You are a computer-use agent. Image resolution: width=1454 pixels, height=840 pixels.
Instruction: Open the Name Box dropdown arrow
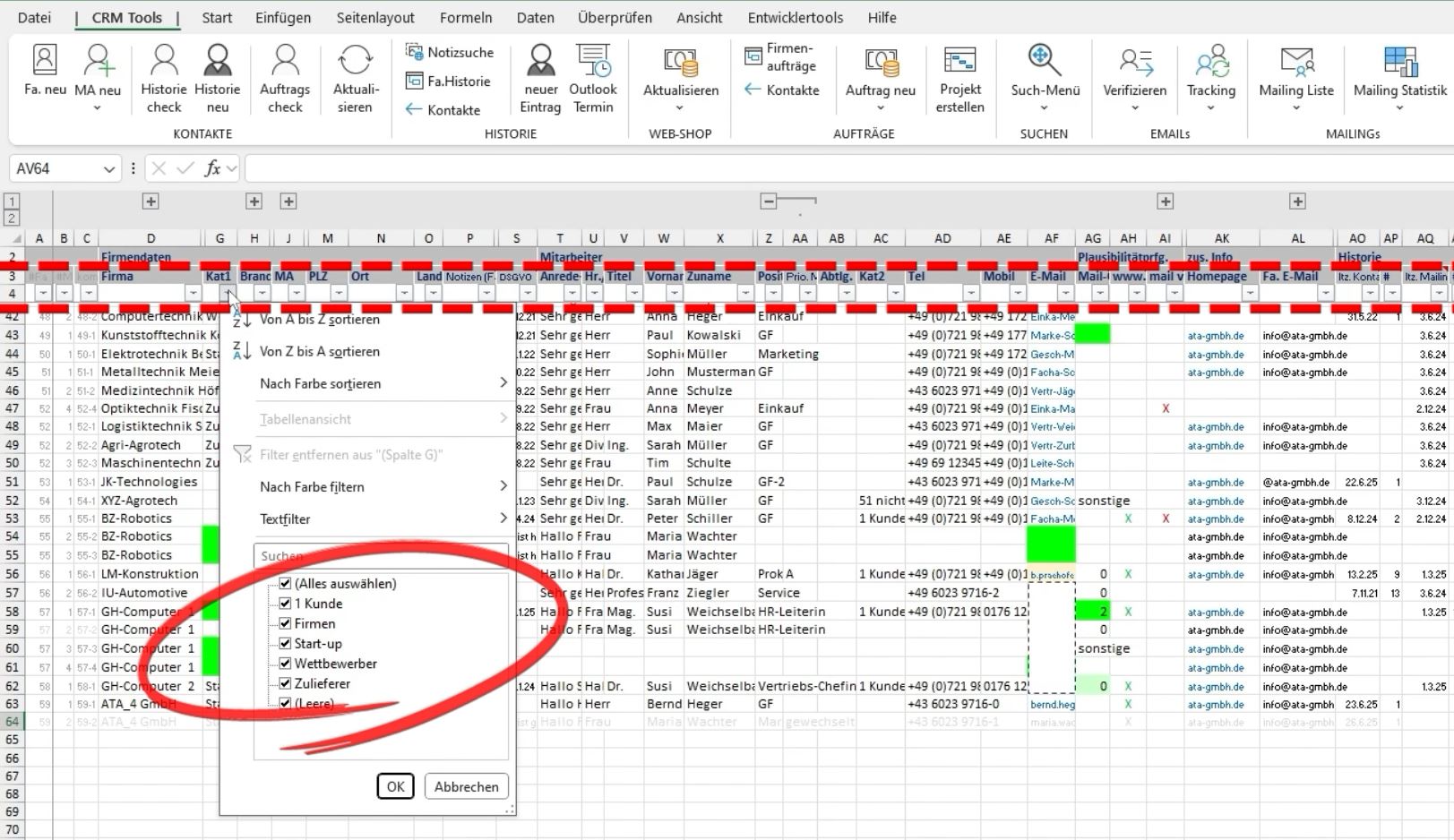(x=109, y=168)
